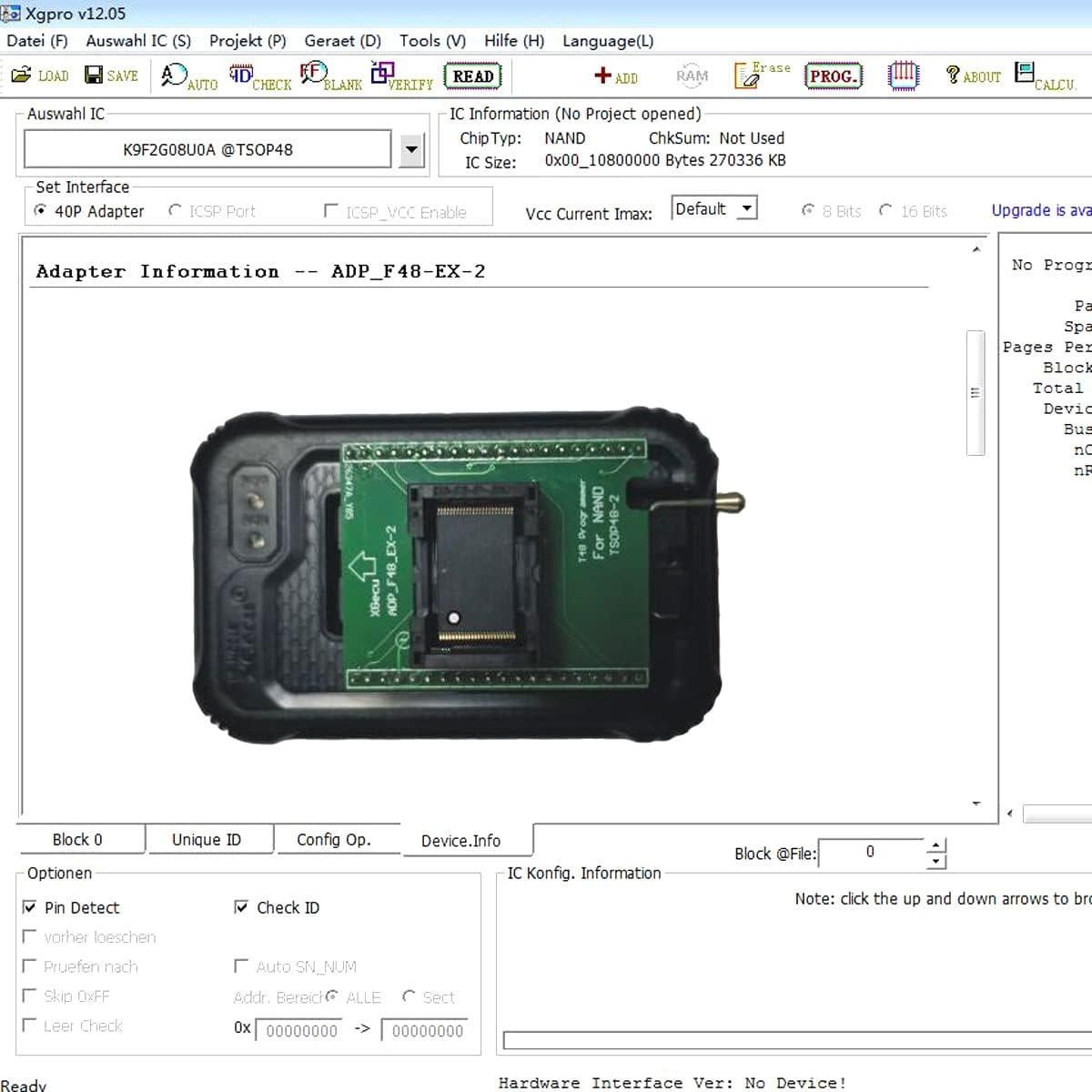
Task: Increment Block @File with the up arrow
Action: pos(934,846)
